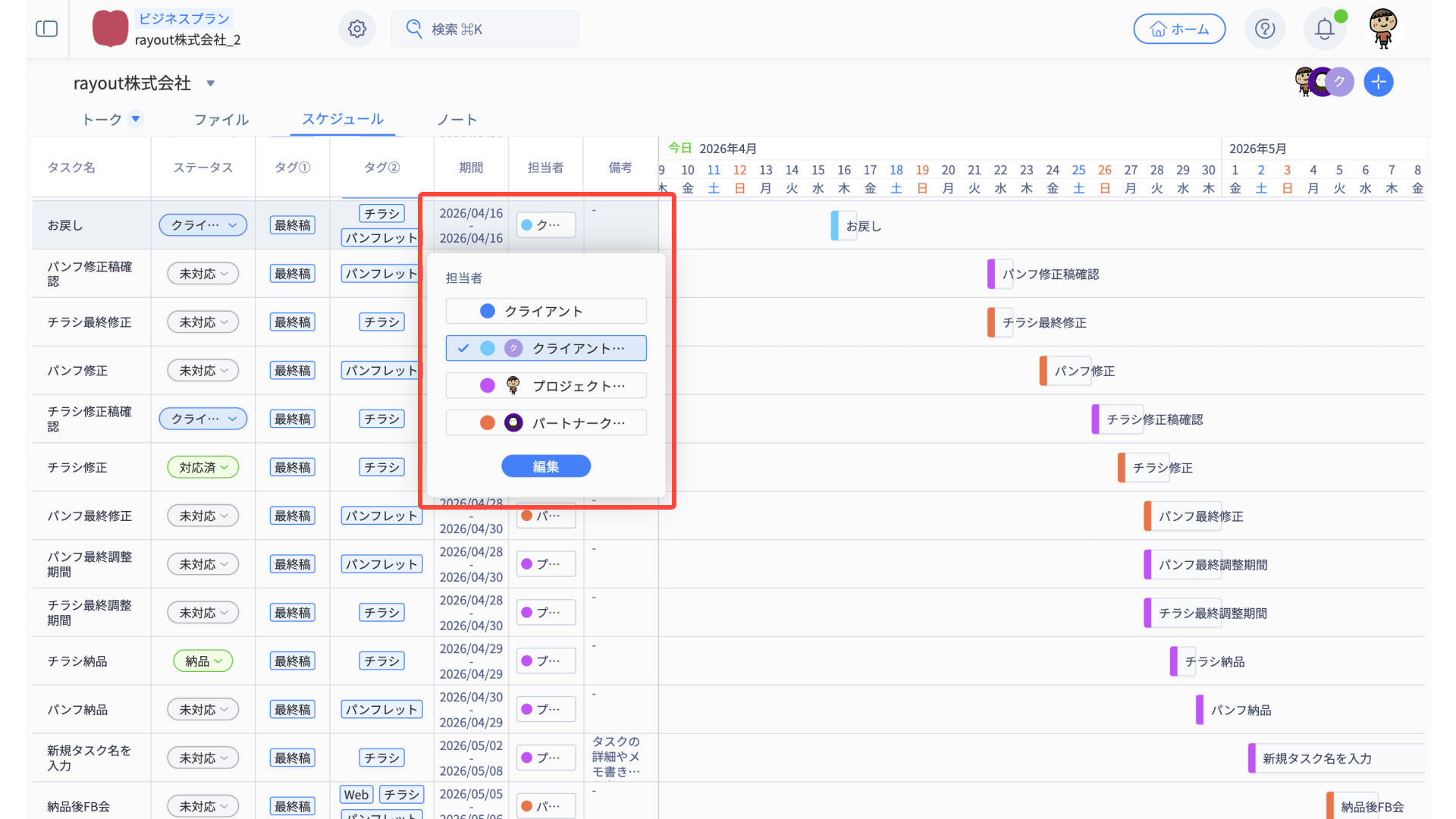This screenshot has width=1456, height=819.
Task: Select the プロジェクト assignee option
Action: (x=545, y=385)
